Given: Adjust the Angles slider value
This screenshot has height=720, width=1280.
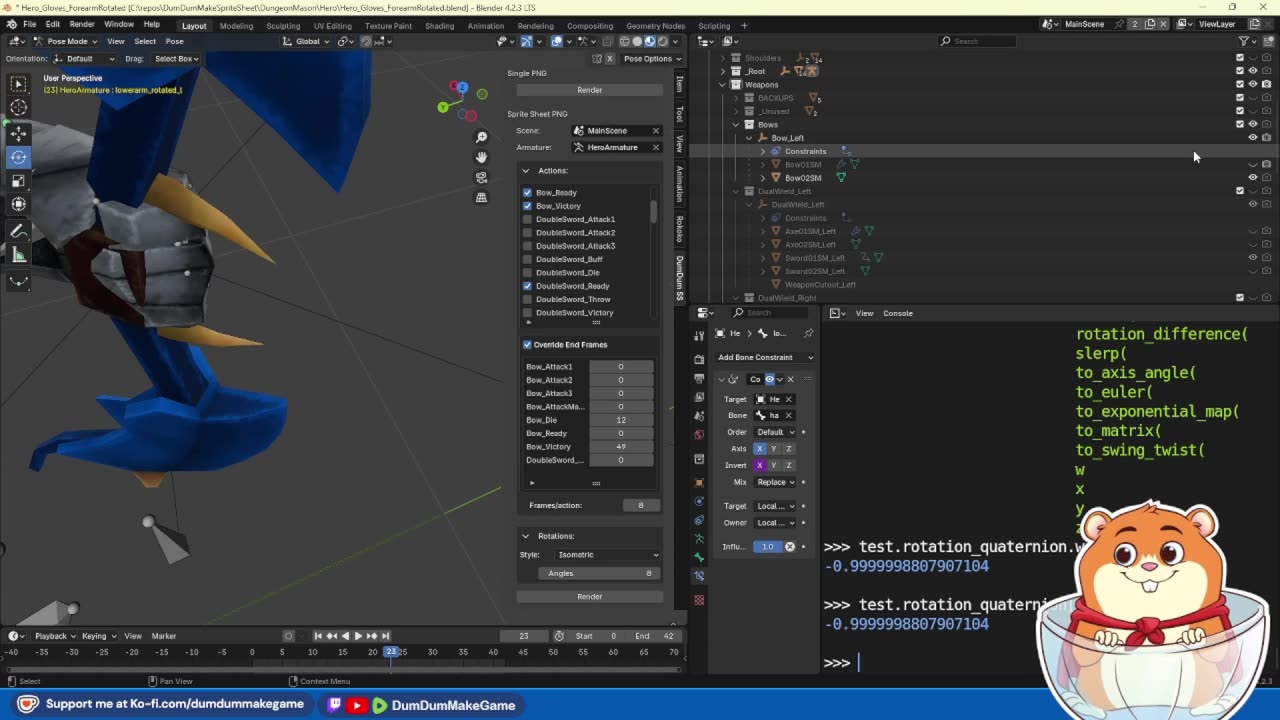Looking at the screenshot, I should (x=599, y=573).
